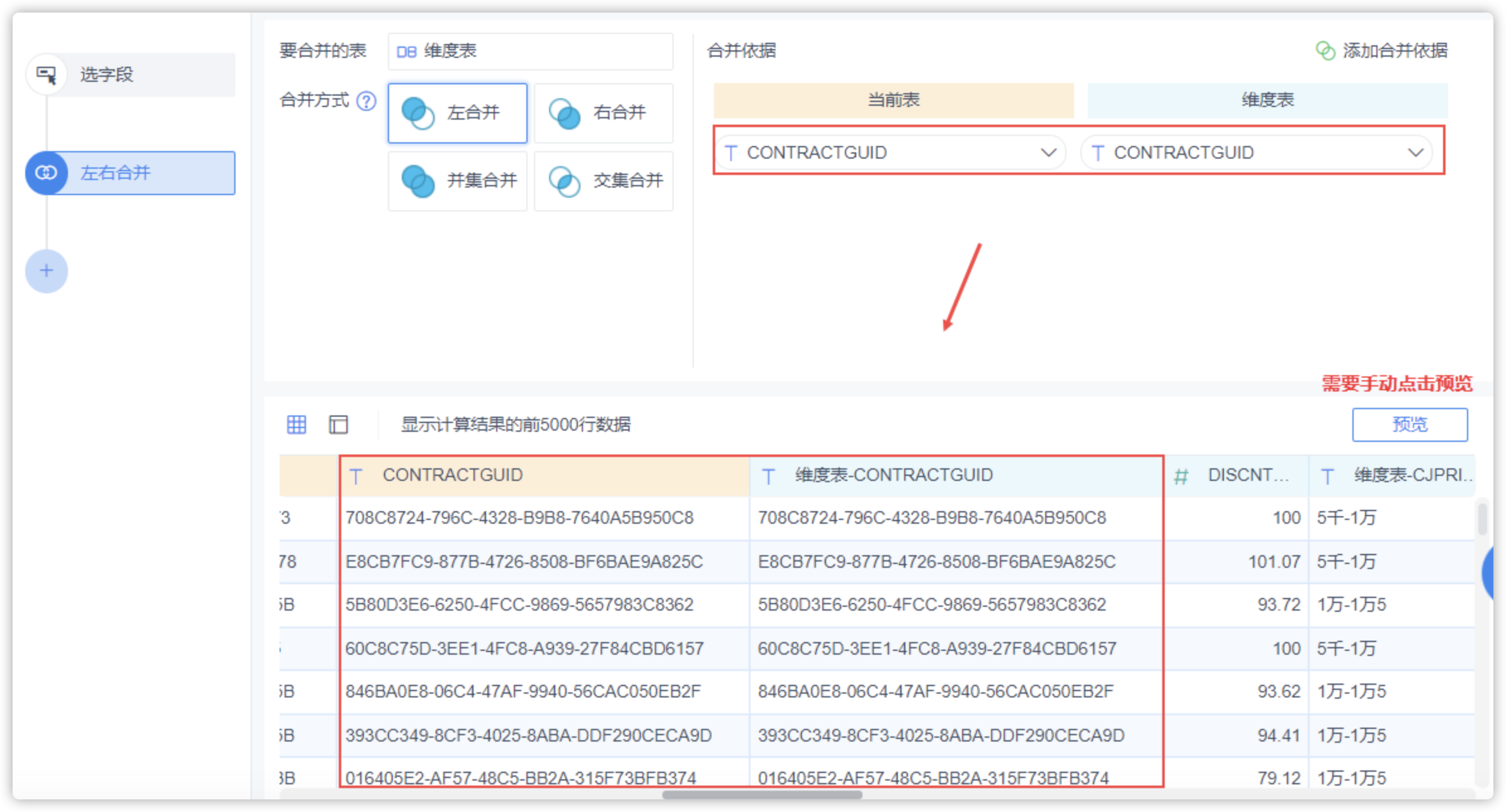
Task: Choose 左合并 merge method
Action: [458, 113]
